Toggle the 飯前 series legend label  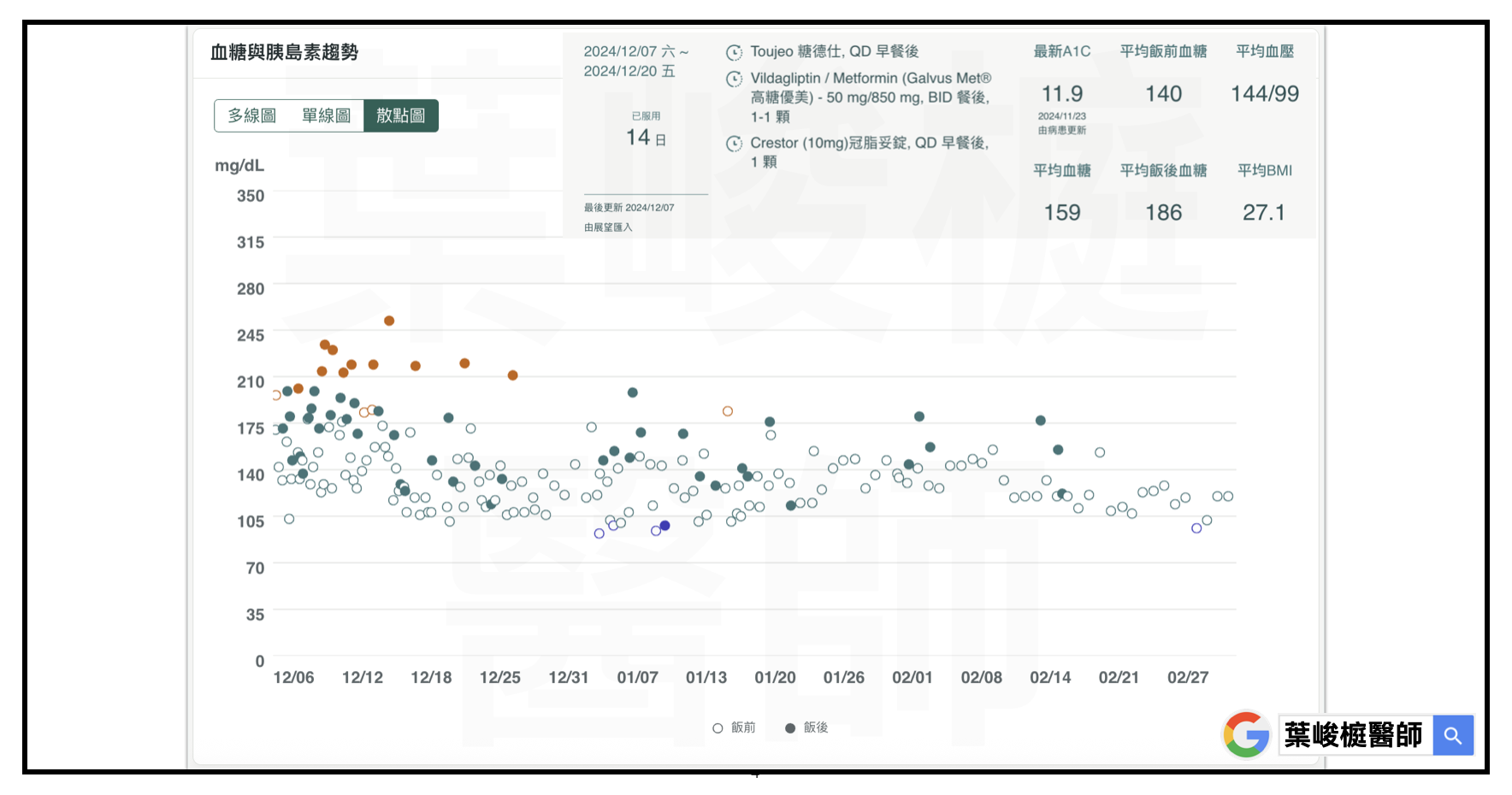point(743,727)
